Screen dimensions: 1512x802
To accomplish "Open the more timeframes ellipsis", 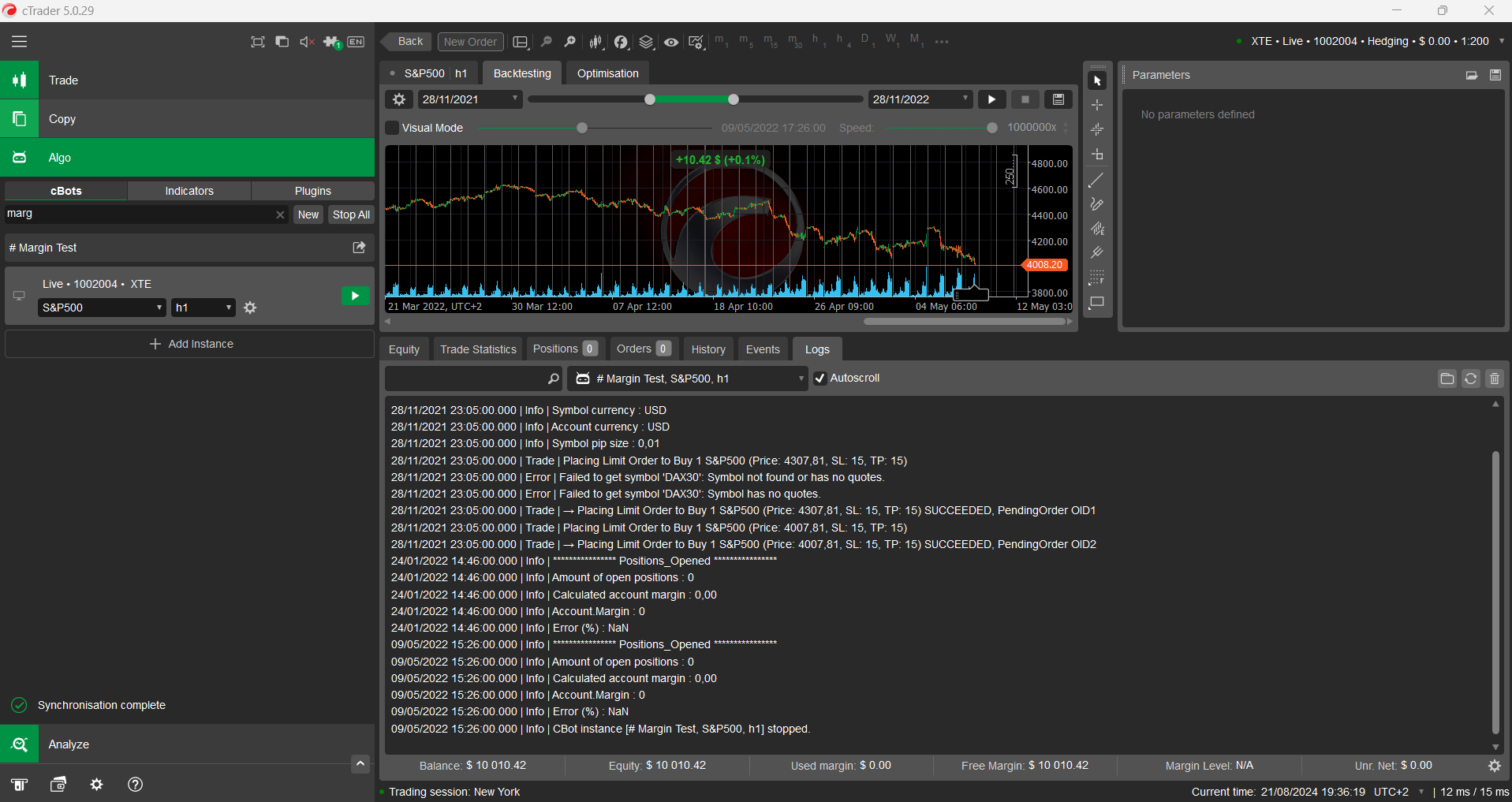I will 942,41.
